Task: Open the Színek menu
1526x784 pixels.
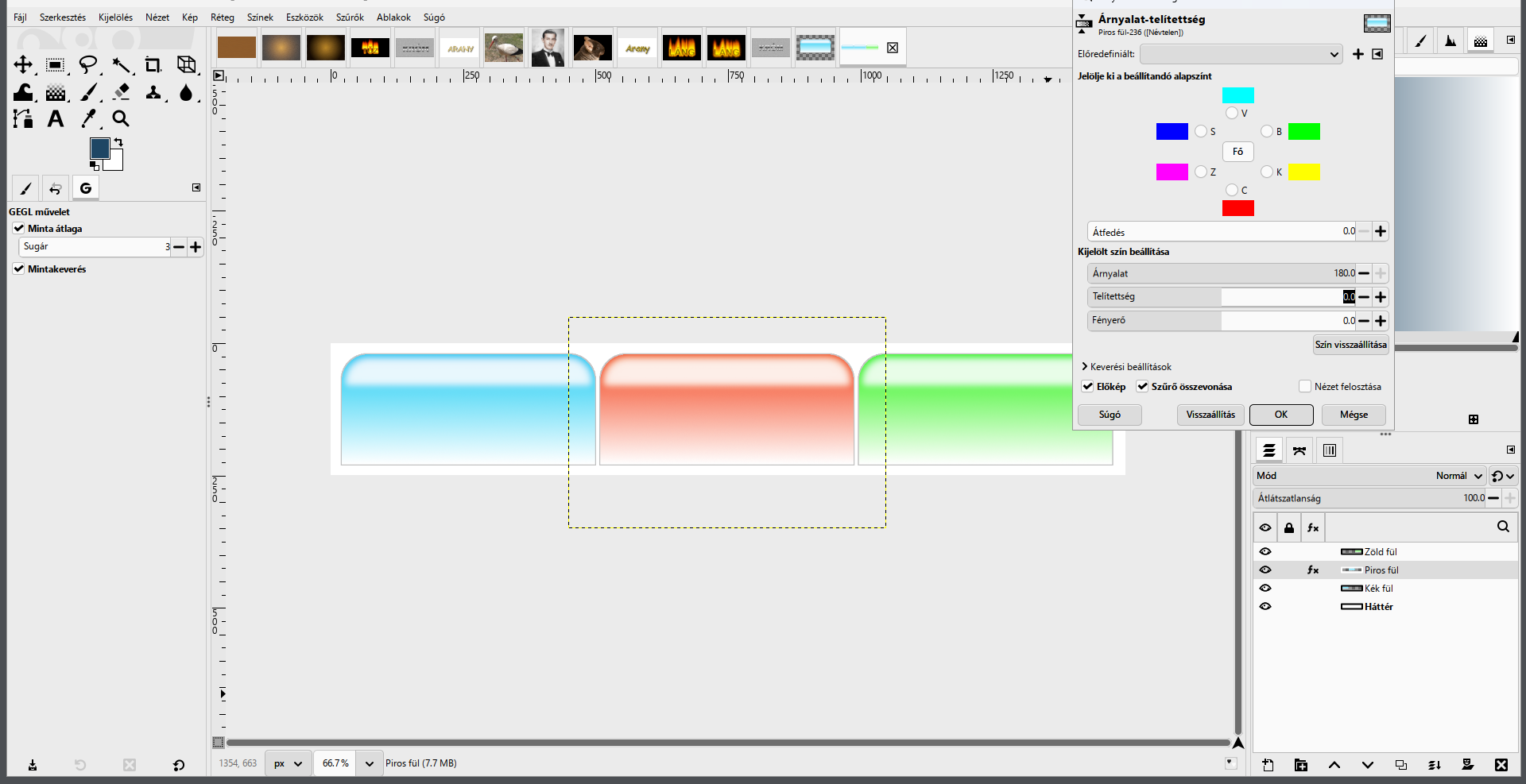Action: click(x=260, y=17)
